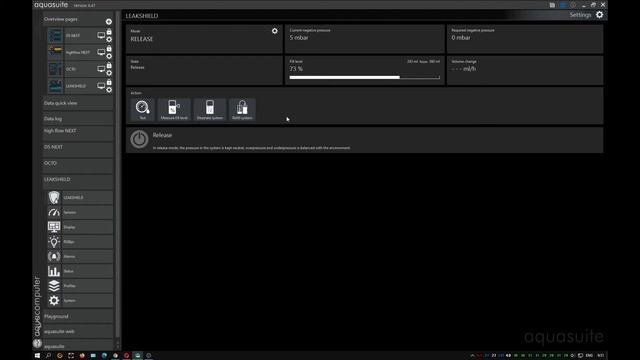The width and height of the screenshot is (640, 360).
Task: Open the Alarms page with bell icon
Action: click(80, 256)
